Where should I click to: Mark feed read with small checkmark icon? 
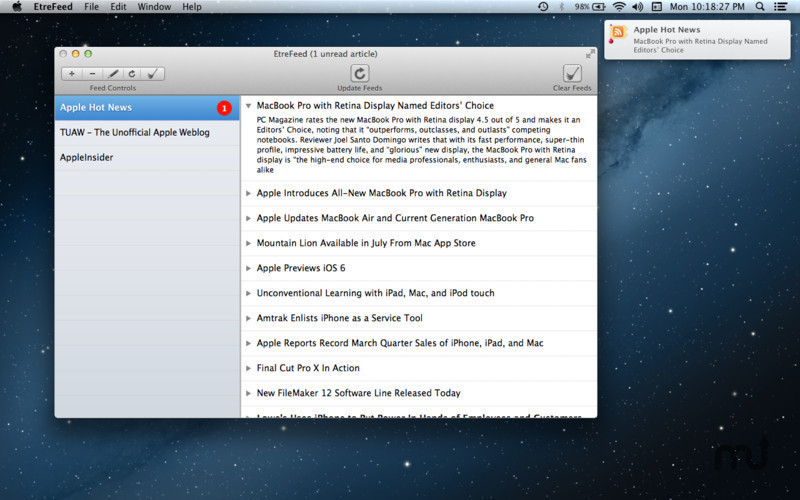153,74
